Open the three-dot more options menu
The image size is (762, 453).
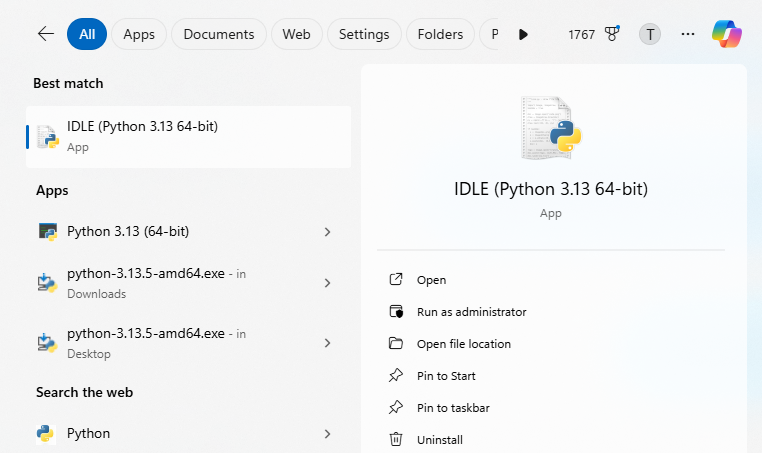pos(687,34)
